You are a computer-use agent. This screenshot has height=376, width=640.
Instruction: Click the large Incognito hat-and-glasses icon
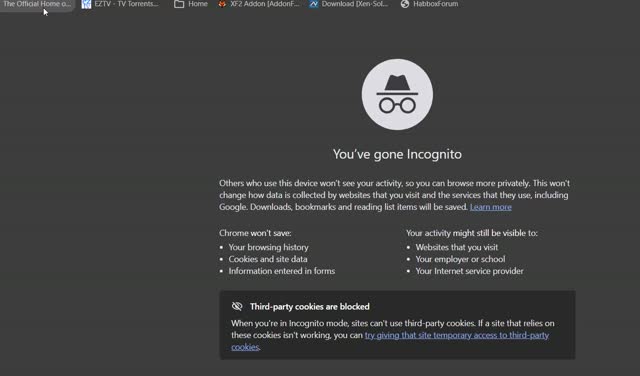coord(397,94)
